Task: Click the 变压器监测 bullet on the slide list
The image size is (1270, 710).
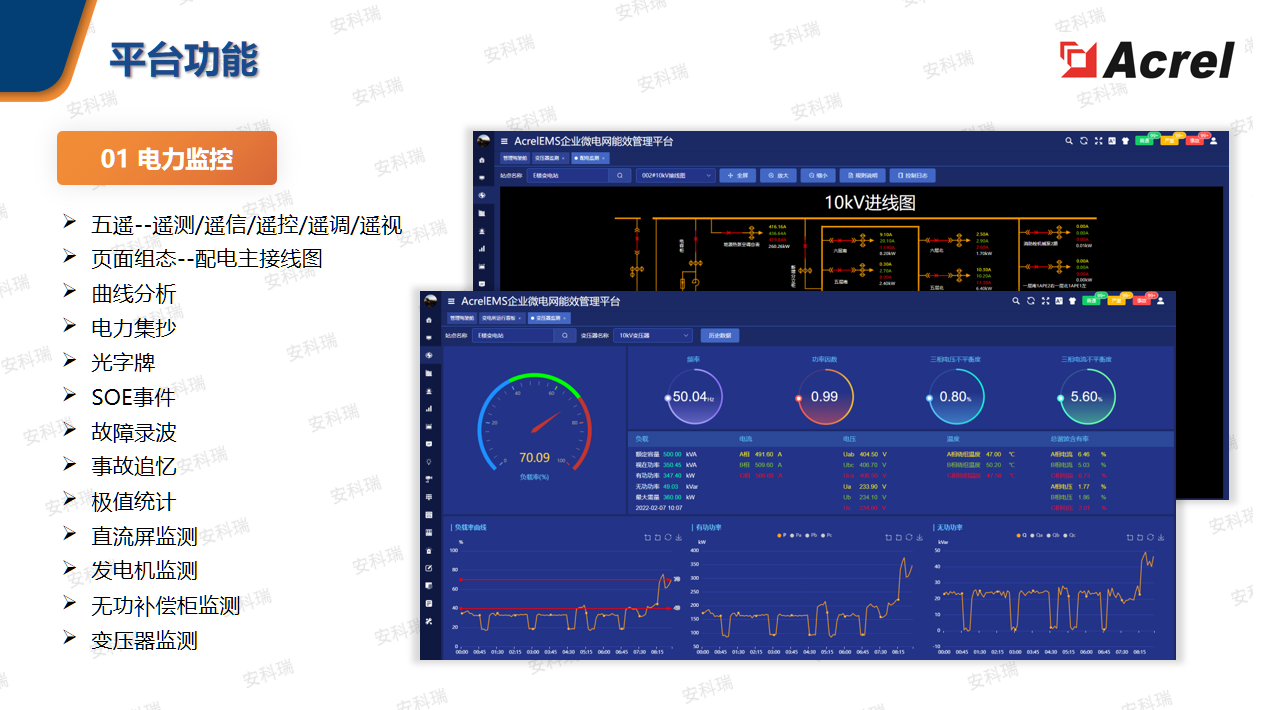Action: (144, 640)
